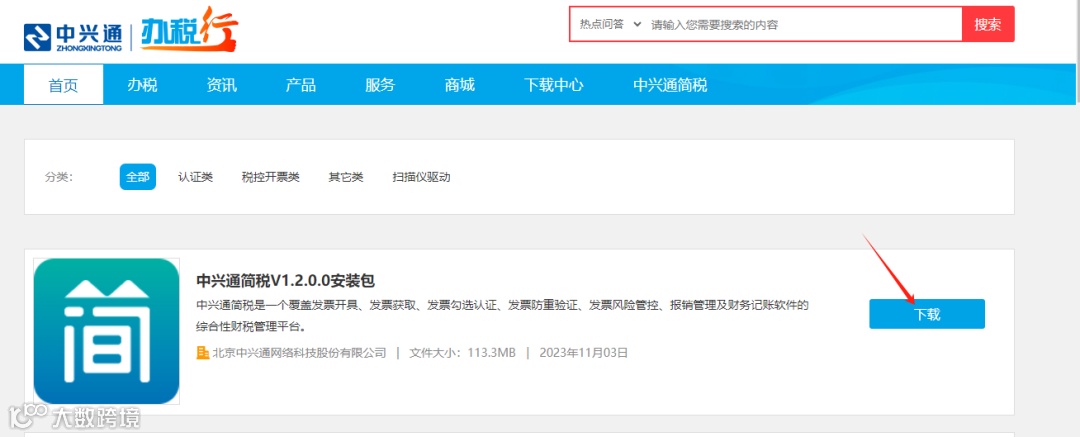This screenshot has width=1080, height=437.
Task: Filter by 扫描仪驱动 category
Action: click(422, 177)
